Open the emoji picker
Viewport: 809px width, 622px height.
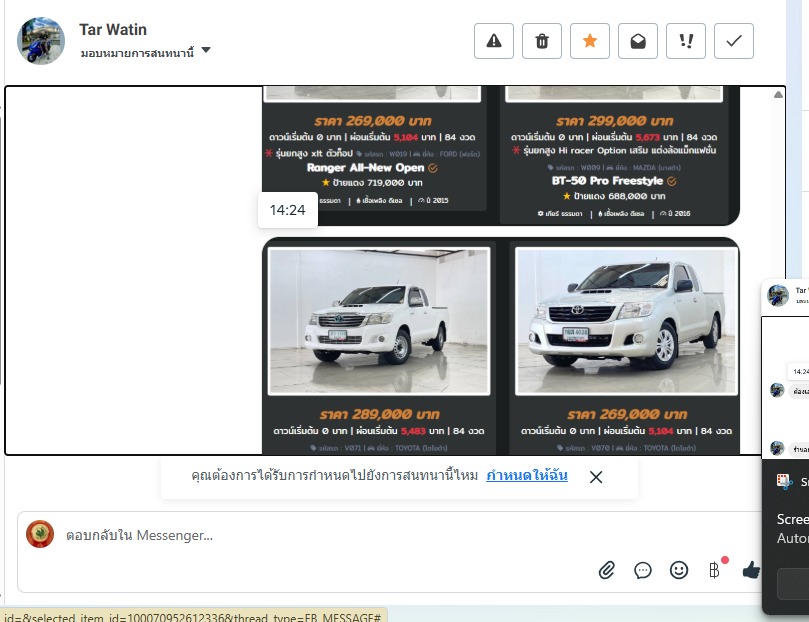(x=679, y=570)
